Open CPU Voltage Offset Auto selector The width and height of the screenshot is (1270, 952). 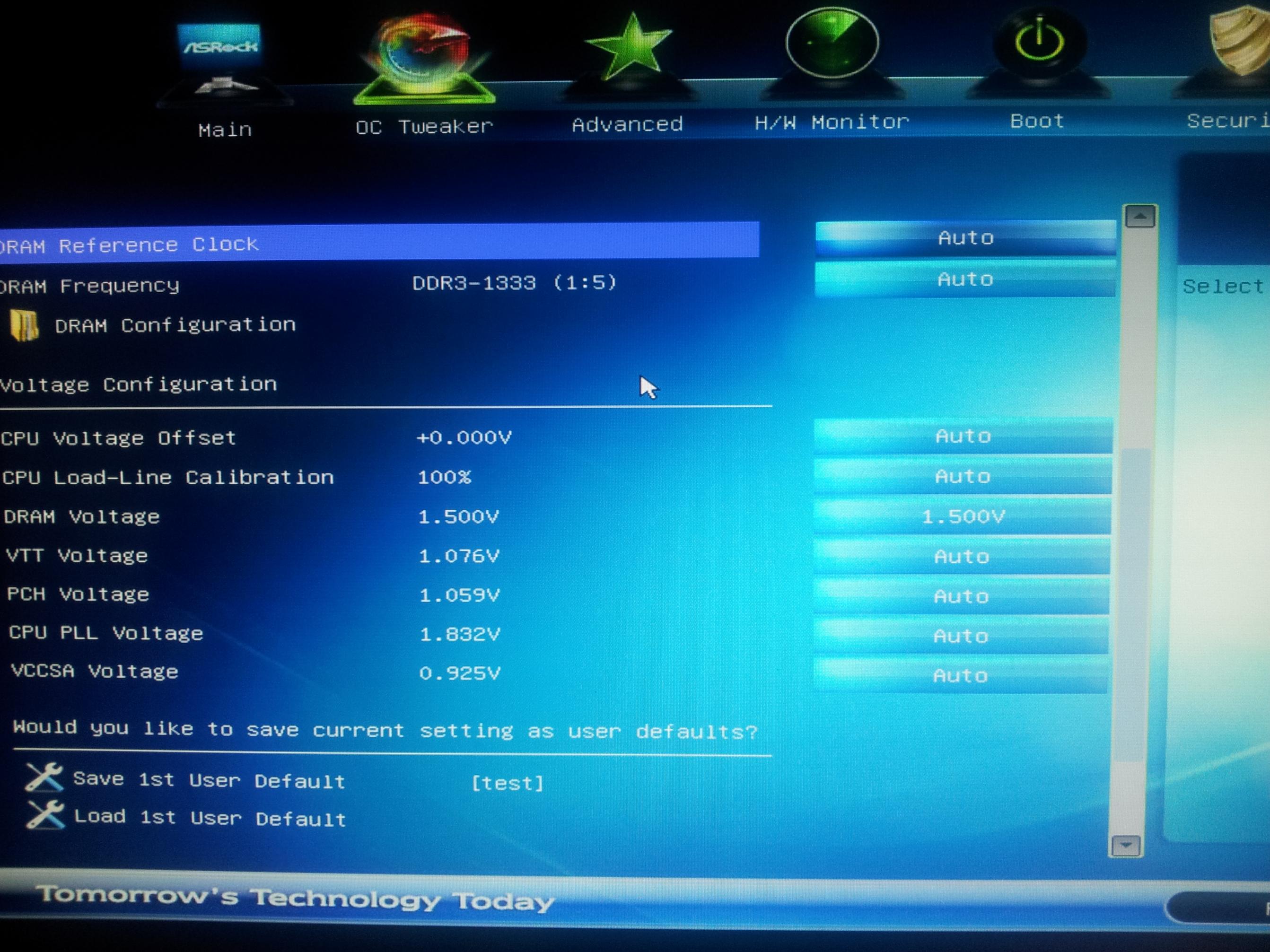[963, 437]
